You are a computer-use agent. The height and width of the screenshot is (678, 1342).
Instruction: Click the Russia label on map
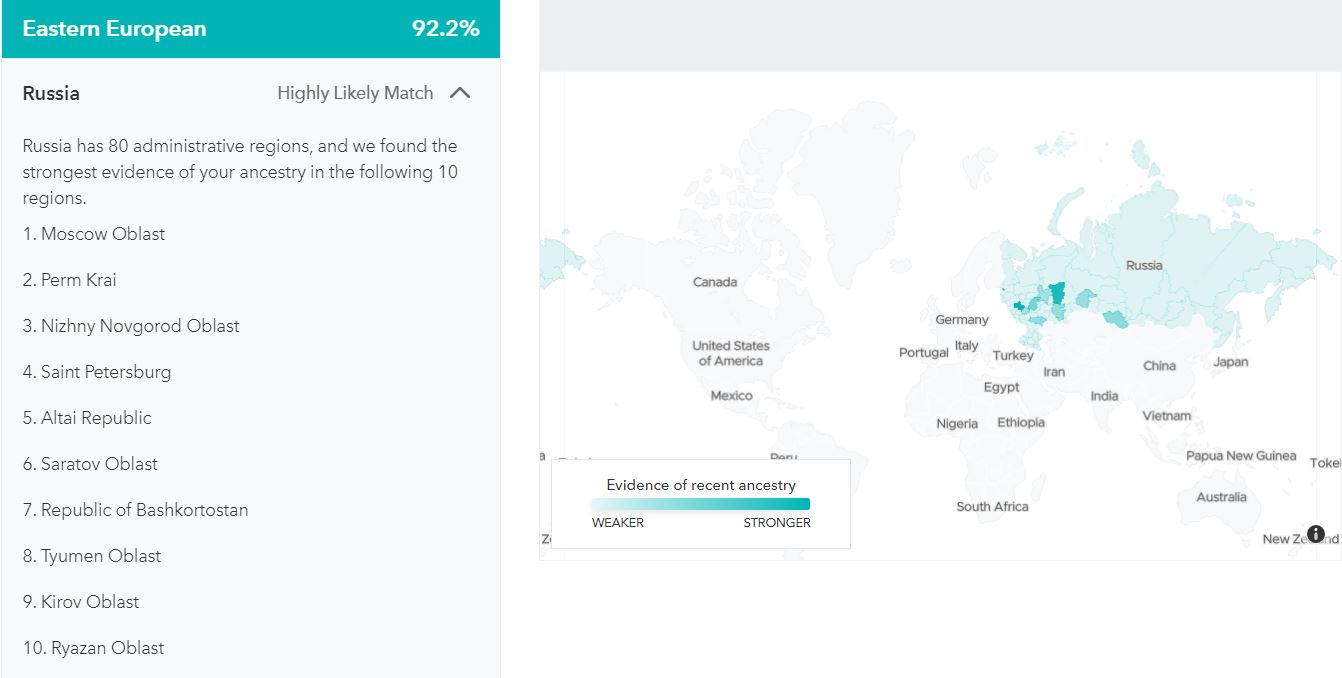1144,266
